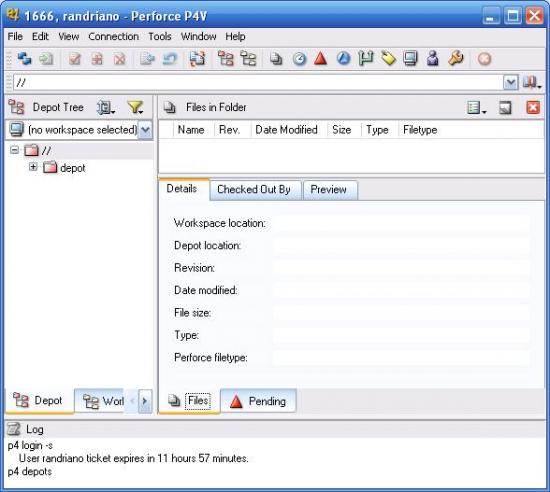
Task: Click the Submit changelist toolbar icon
Action: pos(147,59)
